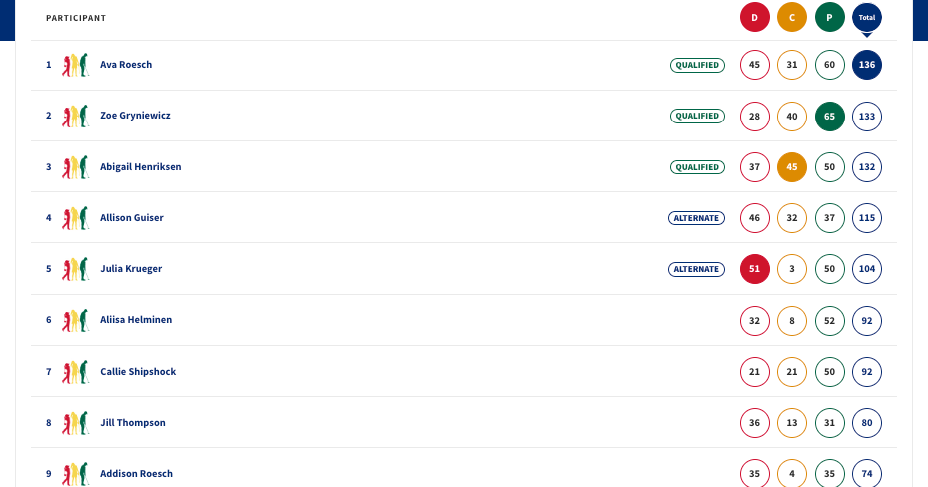
Task: Sort by green P putt column header
Action: pyautogui.click(x=830, y=17)
